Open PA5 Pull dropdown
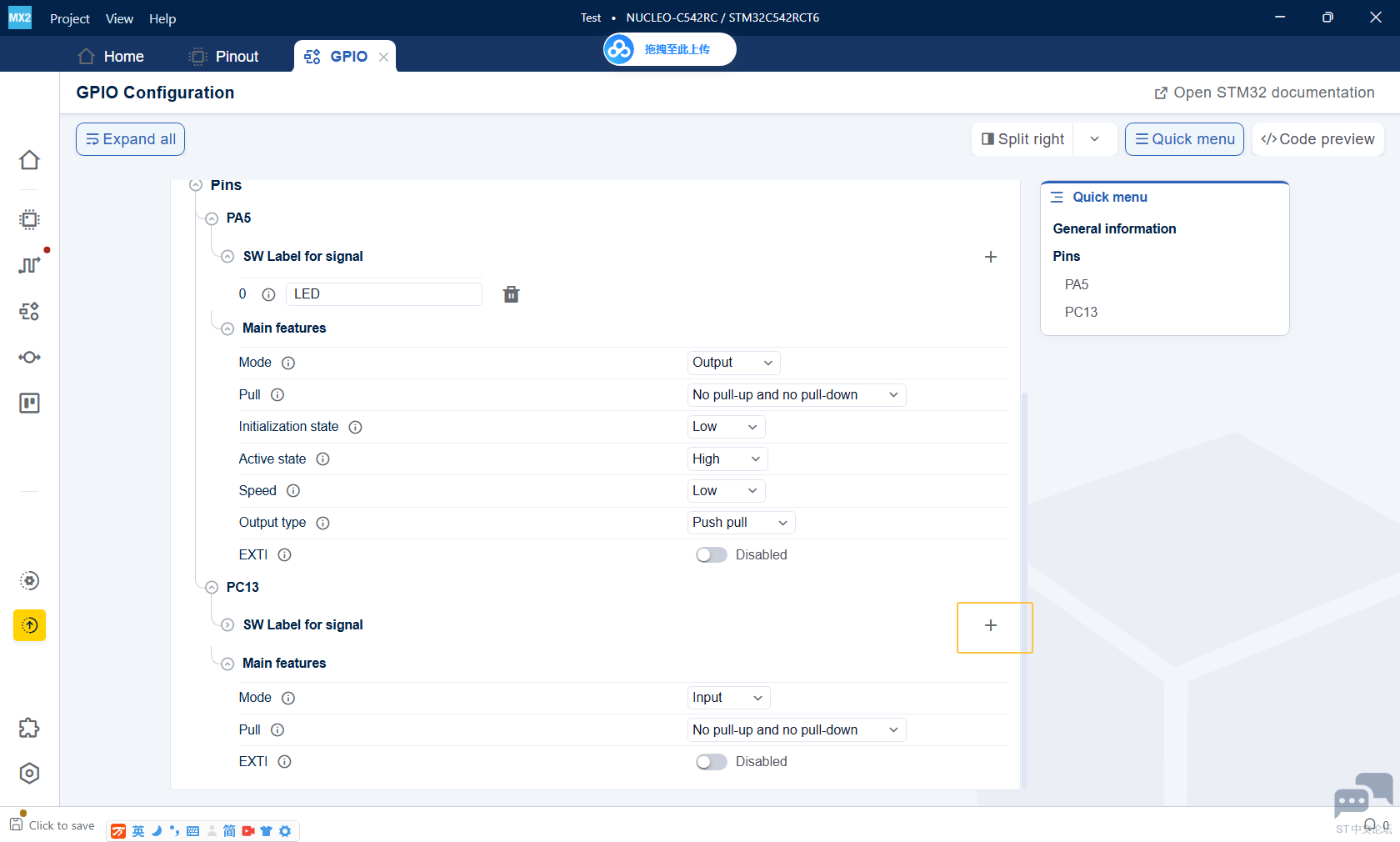Viewport: 1400px width, 842px height. coord(797,395)
